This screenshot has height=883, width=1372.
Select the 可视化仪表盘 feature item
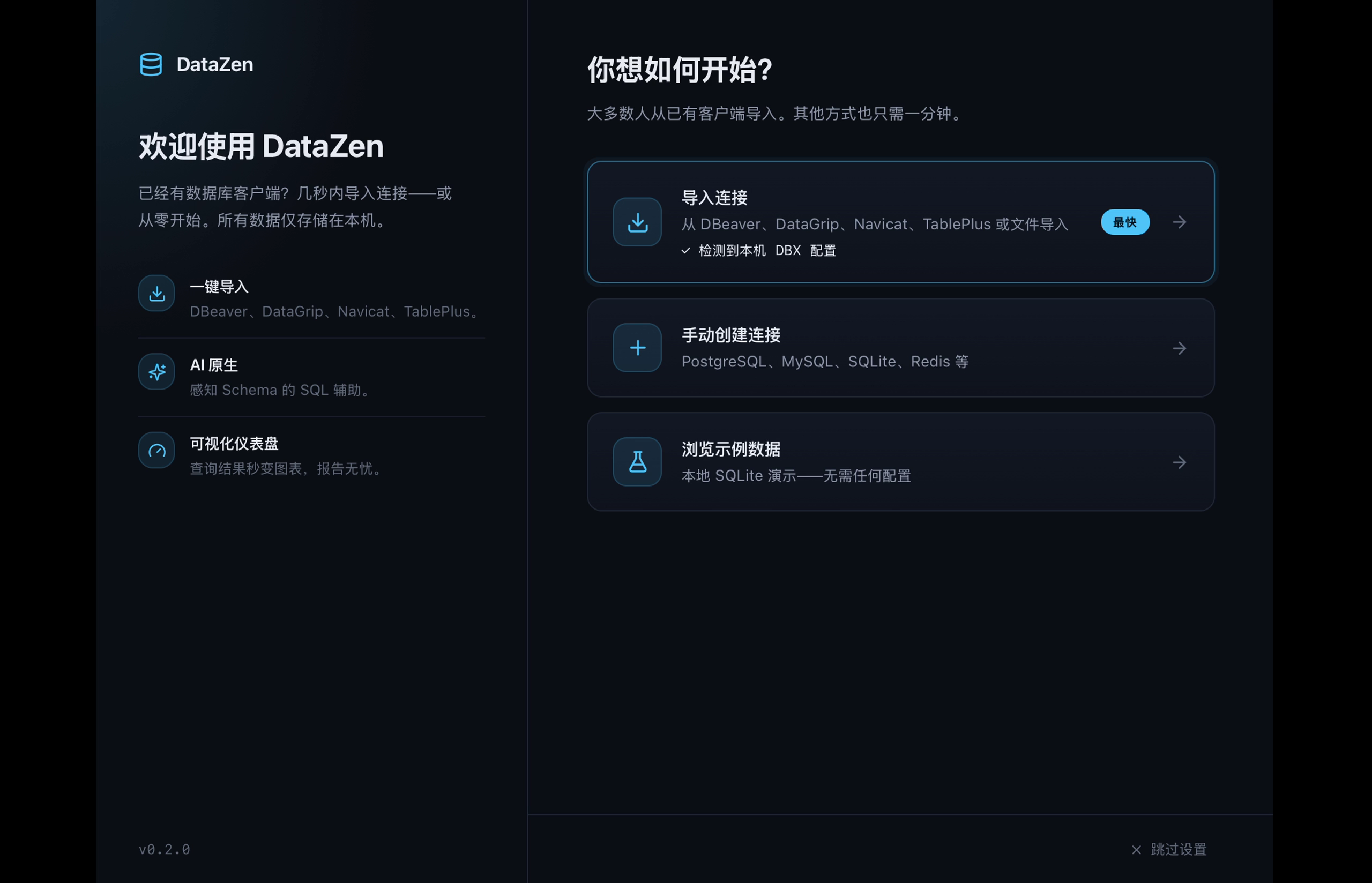click(x=311, y=456)
